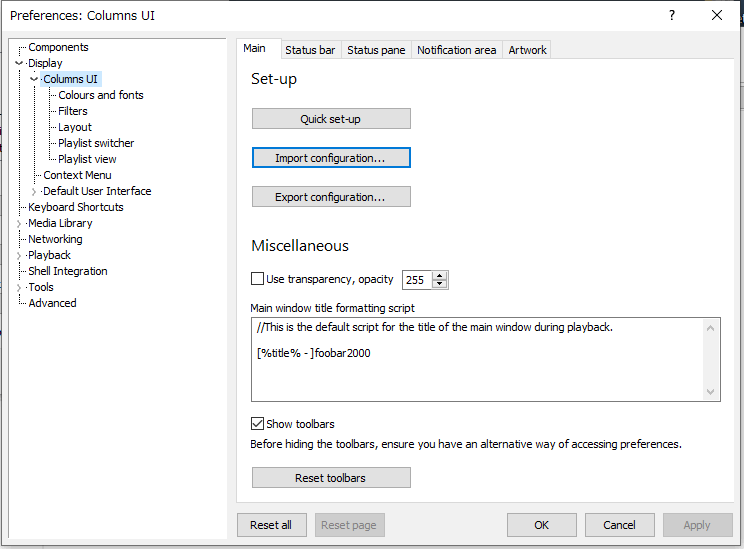Screen dimensions: 744x549
Task: Select Tools in the tree
Action: (x=41, y=287)
